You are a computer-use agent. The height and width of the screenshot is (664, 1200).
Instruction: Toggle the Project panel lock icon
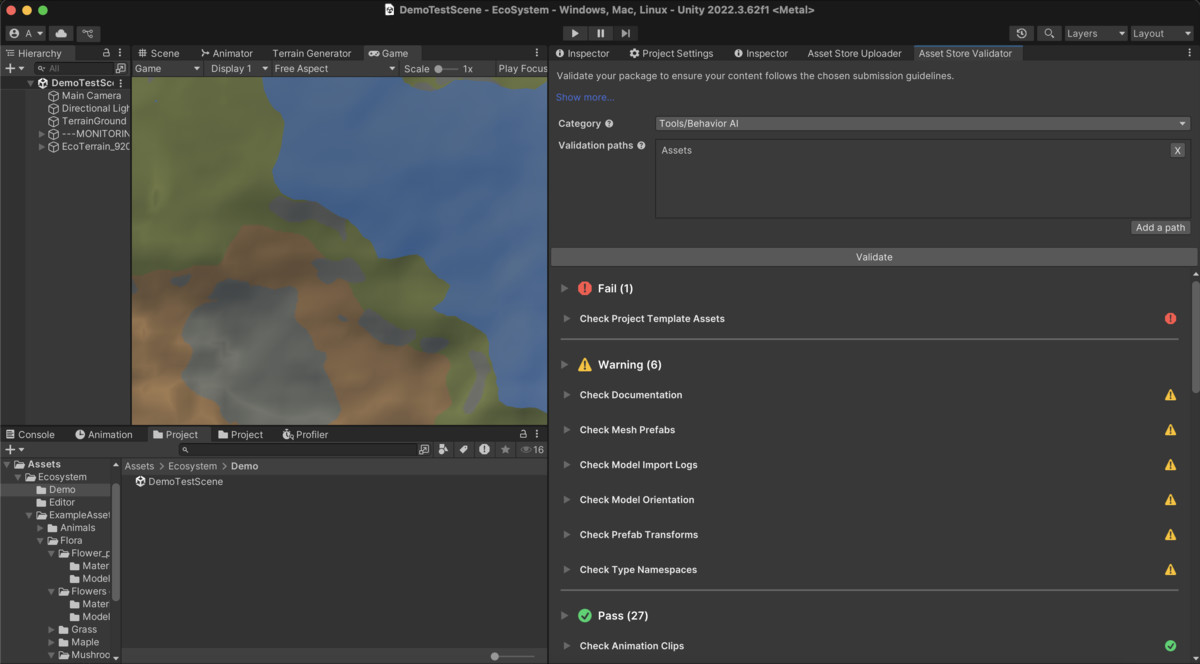pyautogui.click(x=522, y=434)
